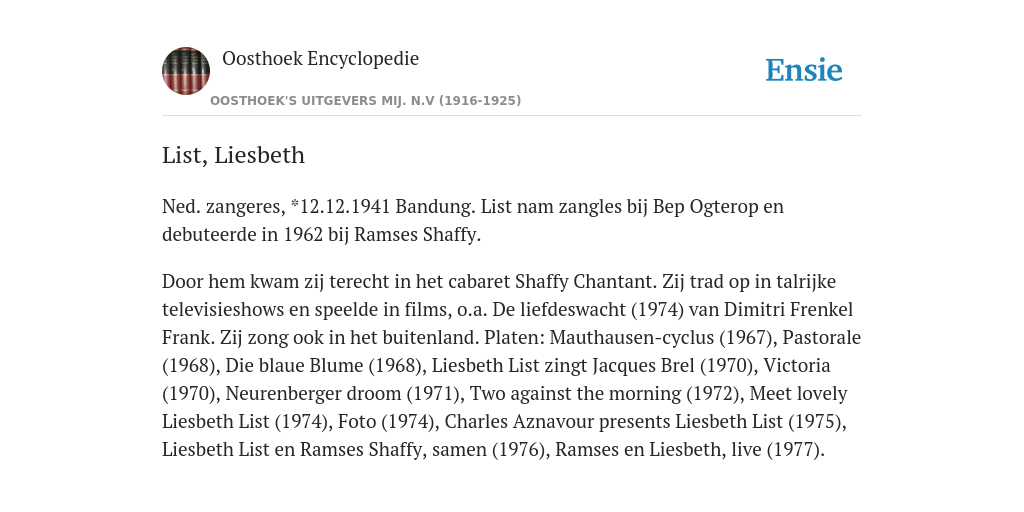Click Liesbeth List zingt Jacques Brel

click(x=563, y=366)
